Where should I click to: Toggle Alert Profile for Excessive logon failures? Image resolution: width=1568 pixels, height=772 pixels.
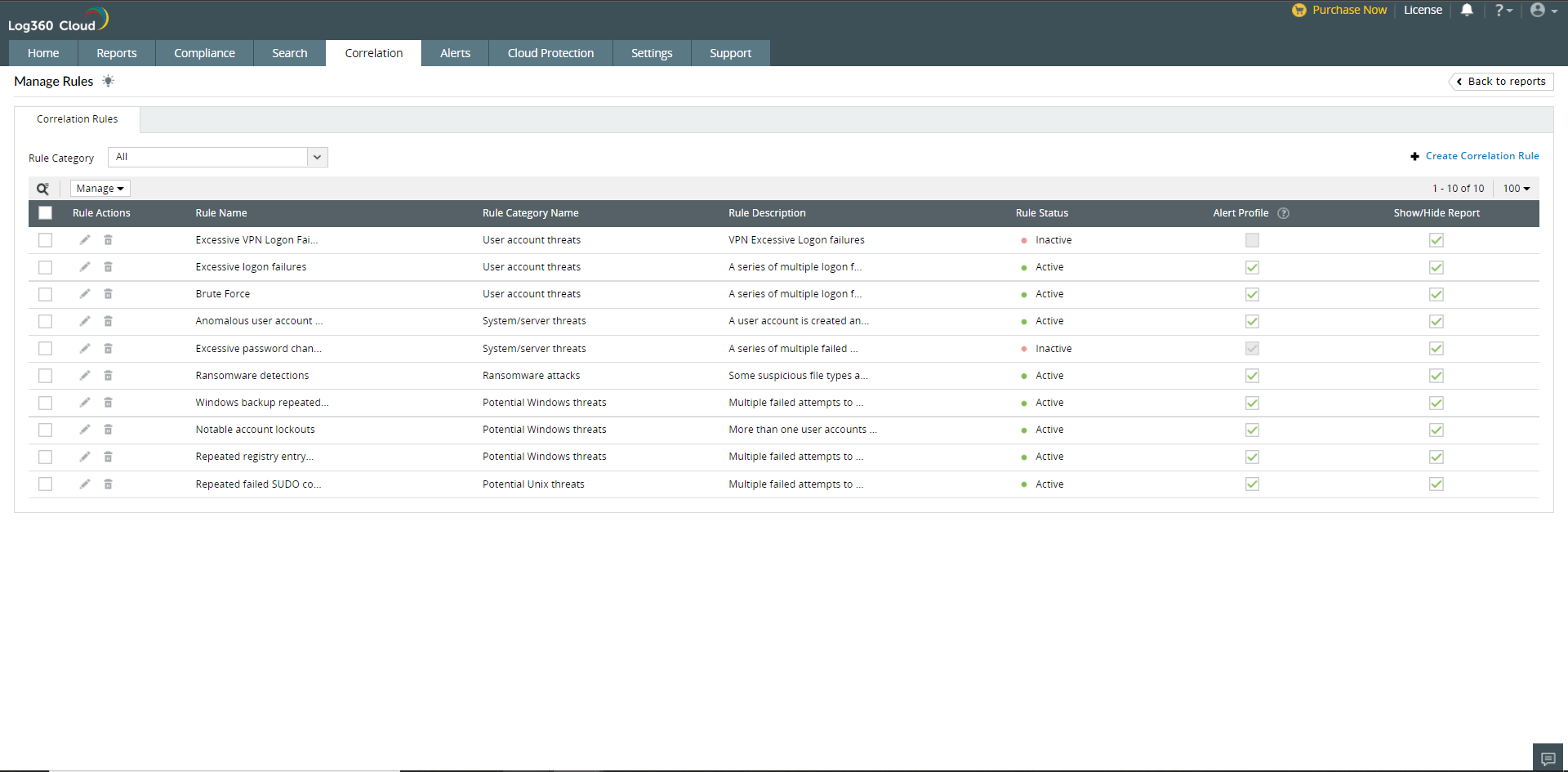(1252, 267)
